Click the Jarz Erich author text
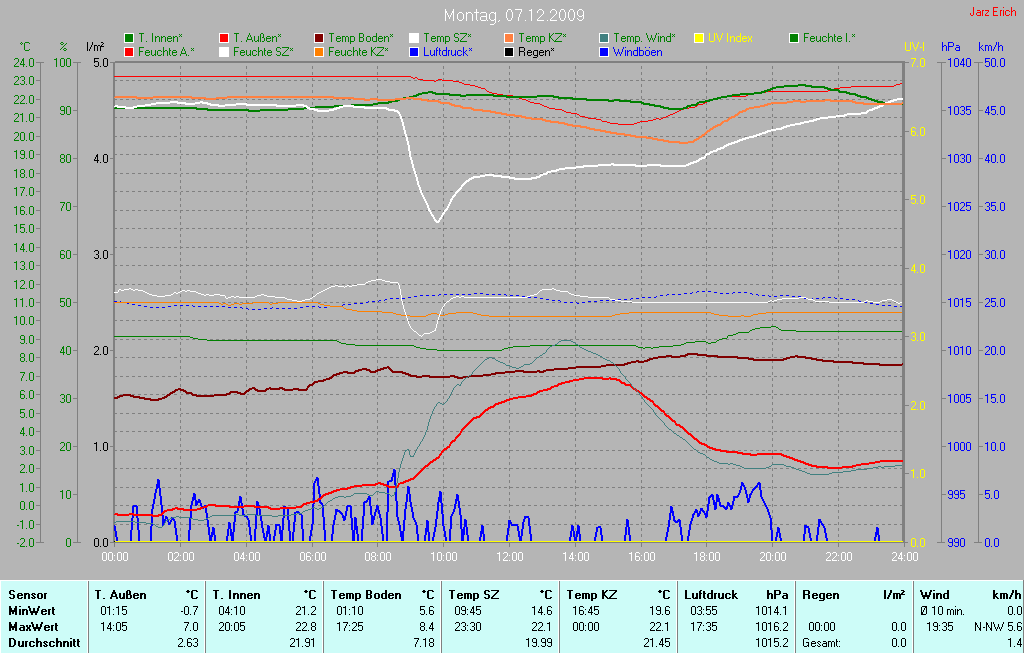The width and height of the screenshot is (1024, 653). point(993,12)
